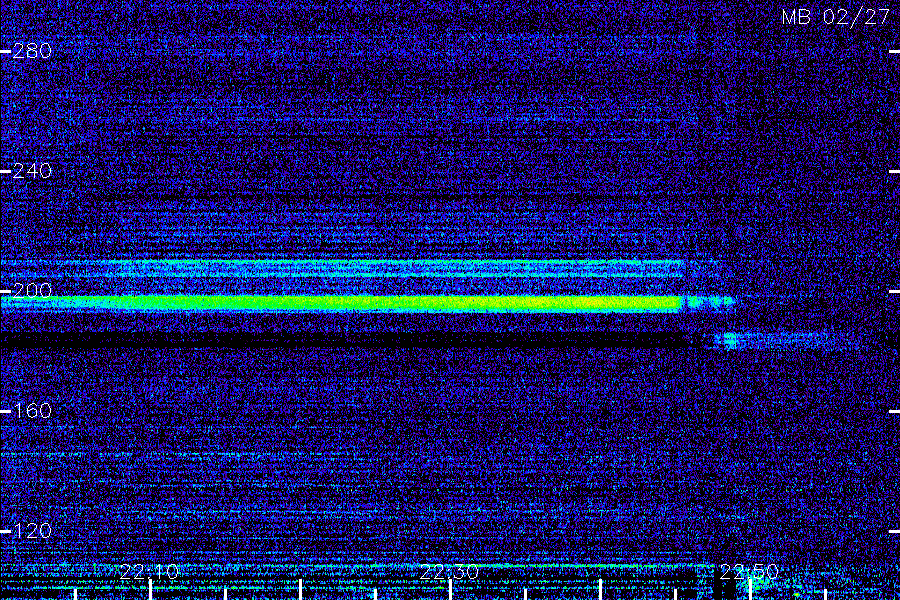Click the 280 frequency axis label

click(32, 51)
